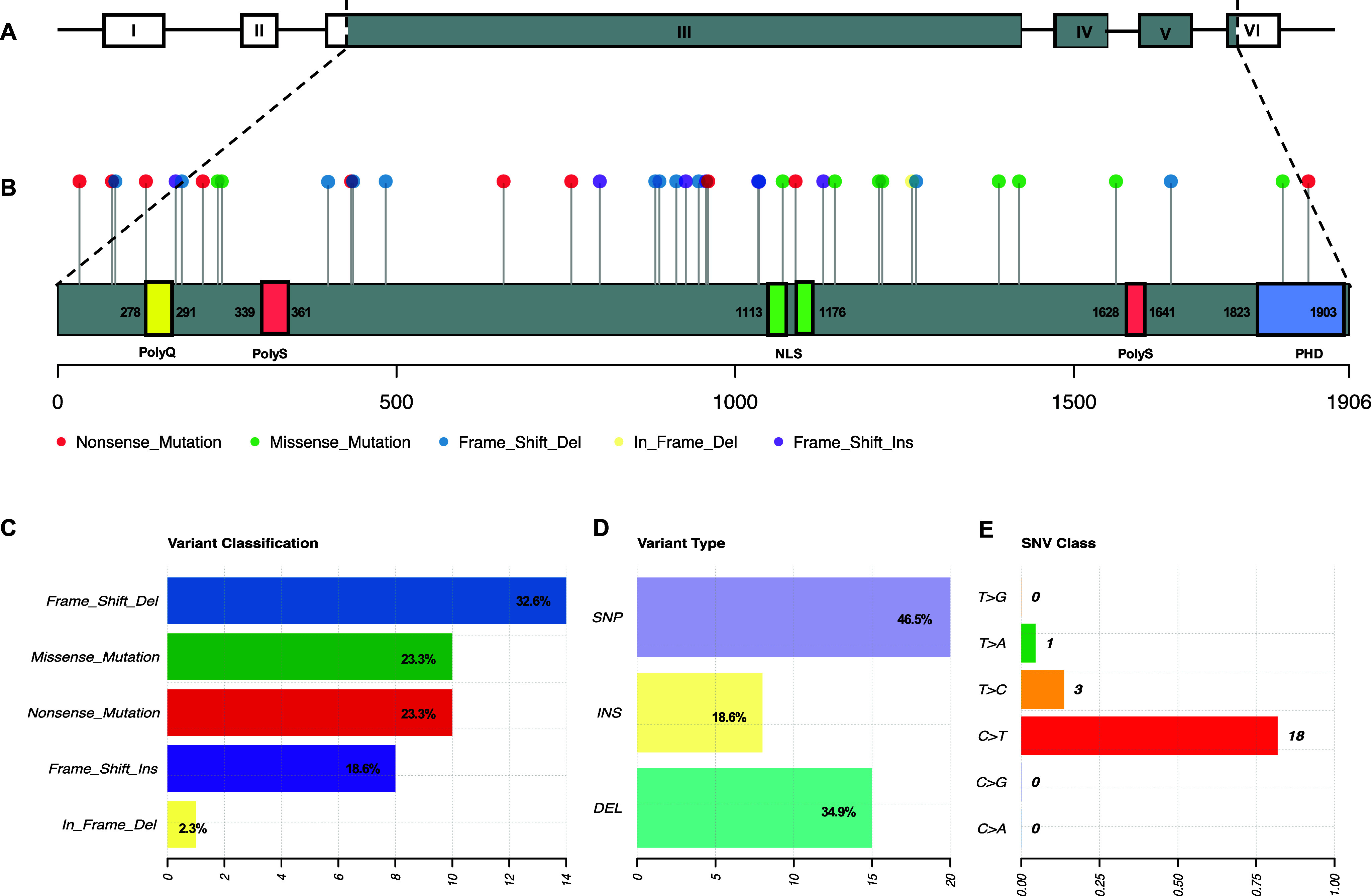Click the green Missense_Mutation legend dot
Viewport: 1371px width, 896px height.
(254, 442)
